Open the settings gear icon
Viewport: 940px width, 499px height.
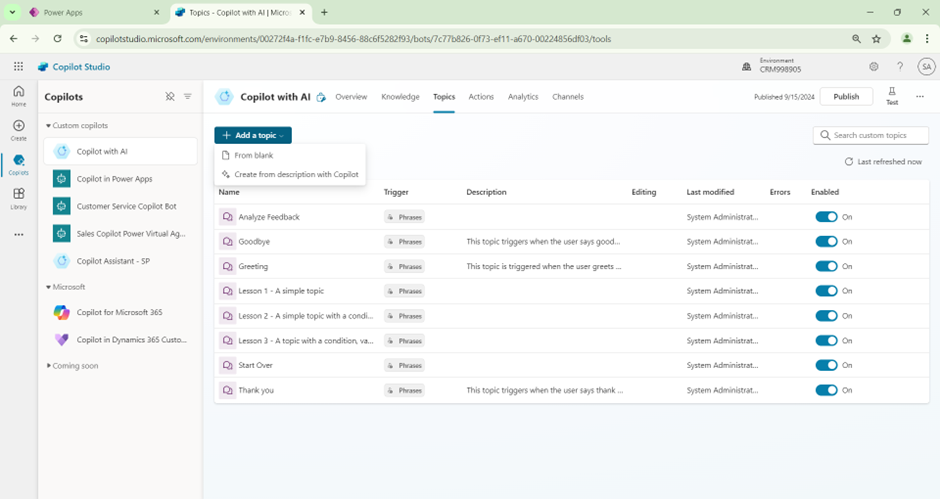pyautogui.click(x=873, y=67)
